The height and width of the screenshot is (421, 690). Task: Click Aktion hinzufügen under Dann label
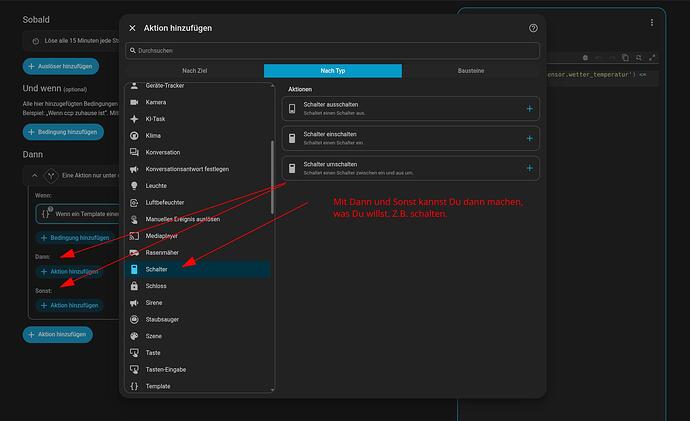pyautogui.click(x=70, y=271)
